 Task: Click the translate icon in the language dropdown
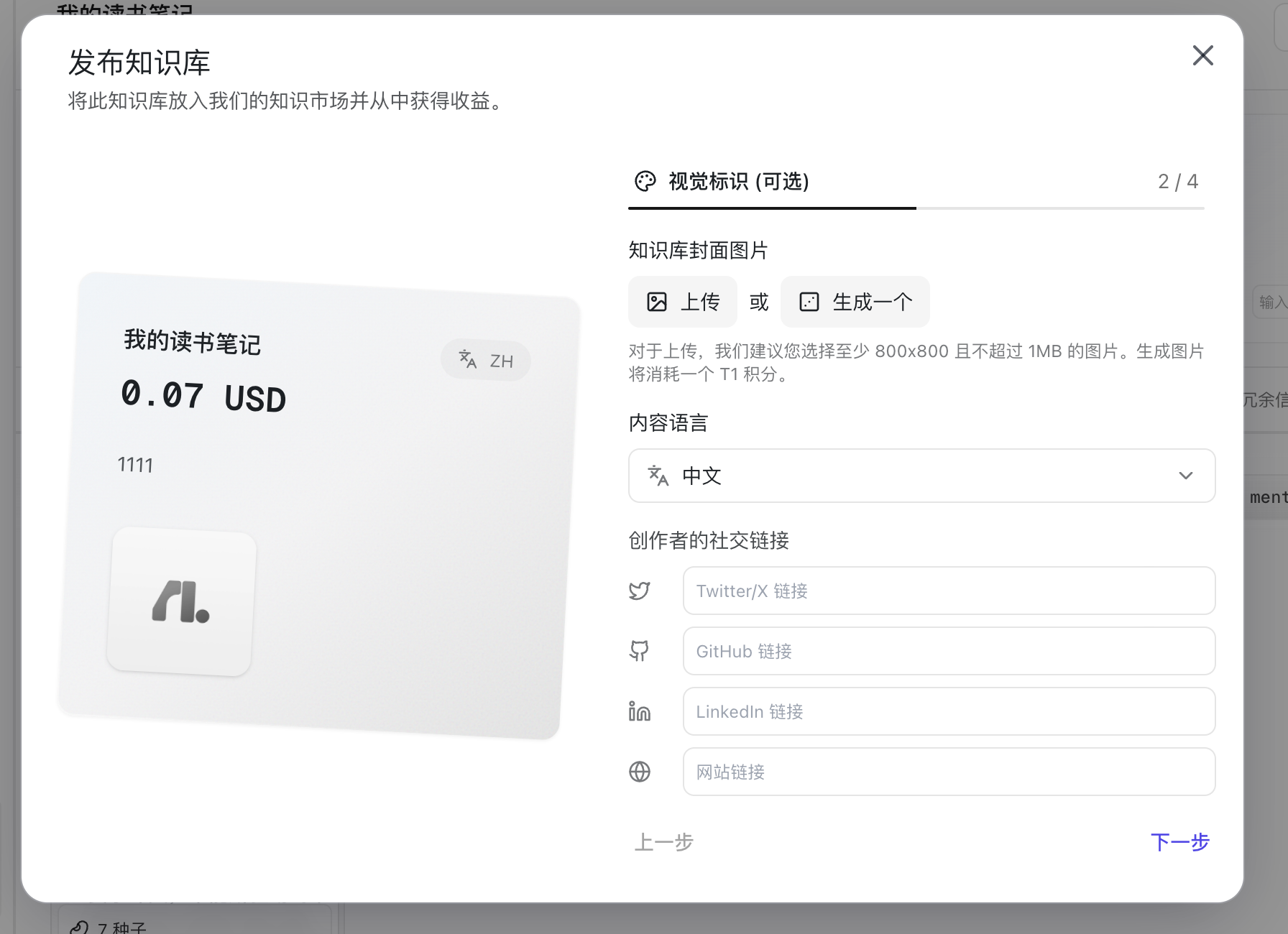tap(658, 476)
